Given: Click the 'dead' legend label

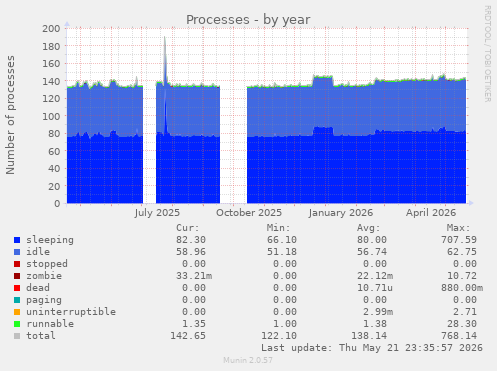Looking at the screenshot, I should point(38,288).
